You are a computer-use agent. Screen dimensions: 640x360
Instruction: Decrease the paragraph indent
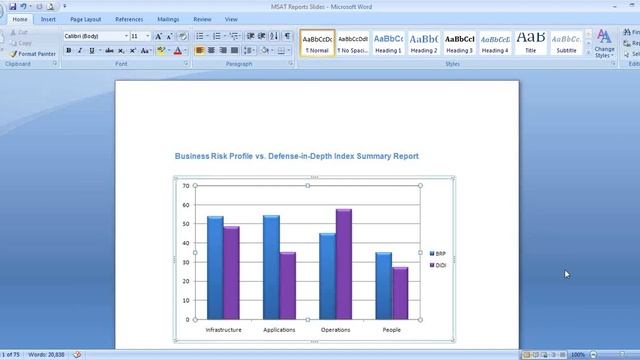(251, 36)
